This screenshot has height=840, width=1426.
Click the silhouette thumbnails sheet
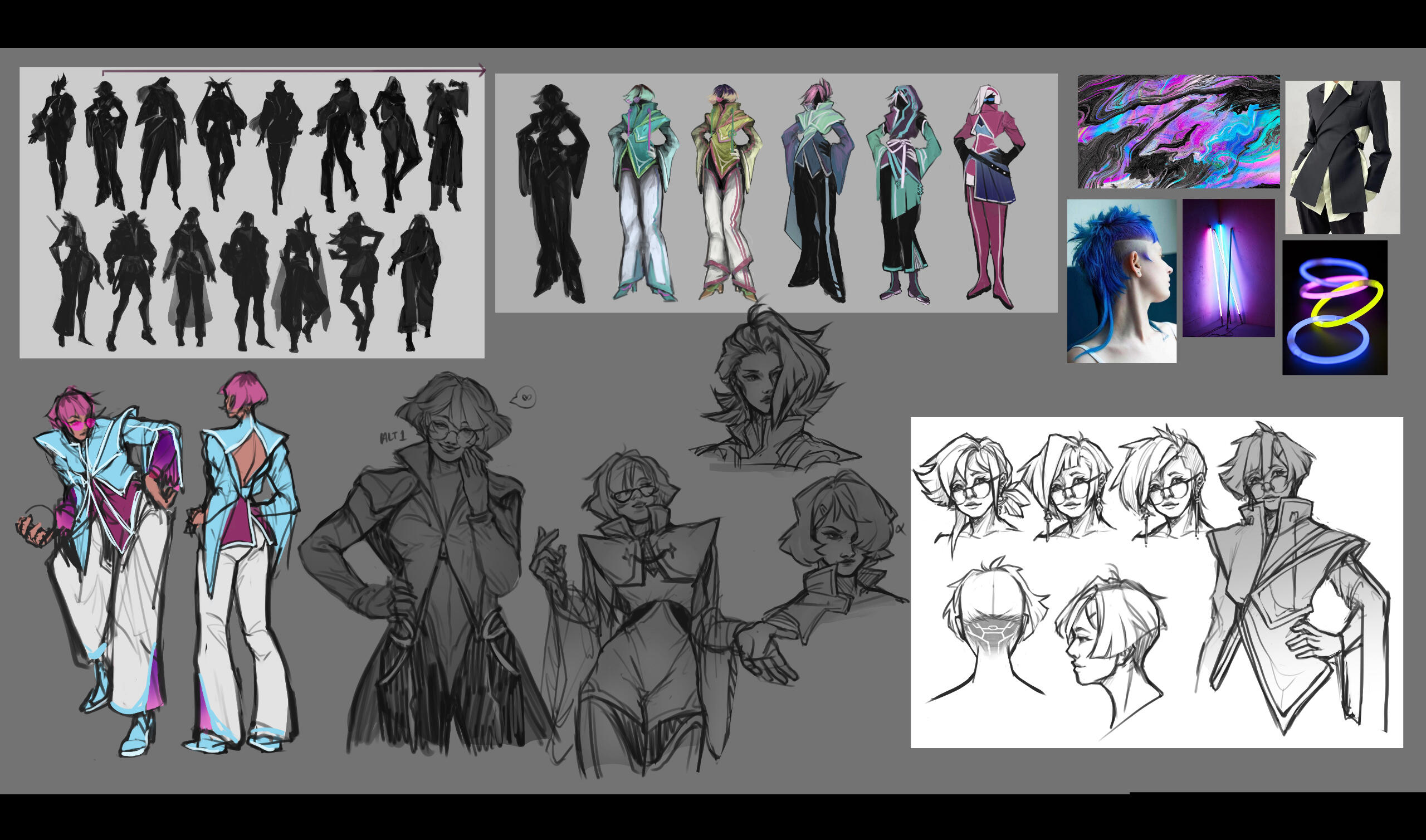pyautogui.click(x=252, y=212)
